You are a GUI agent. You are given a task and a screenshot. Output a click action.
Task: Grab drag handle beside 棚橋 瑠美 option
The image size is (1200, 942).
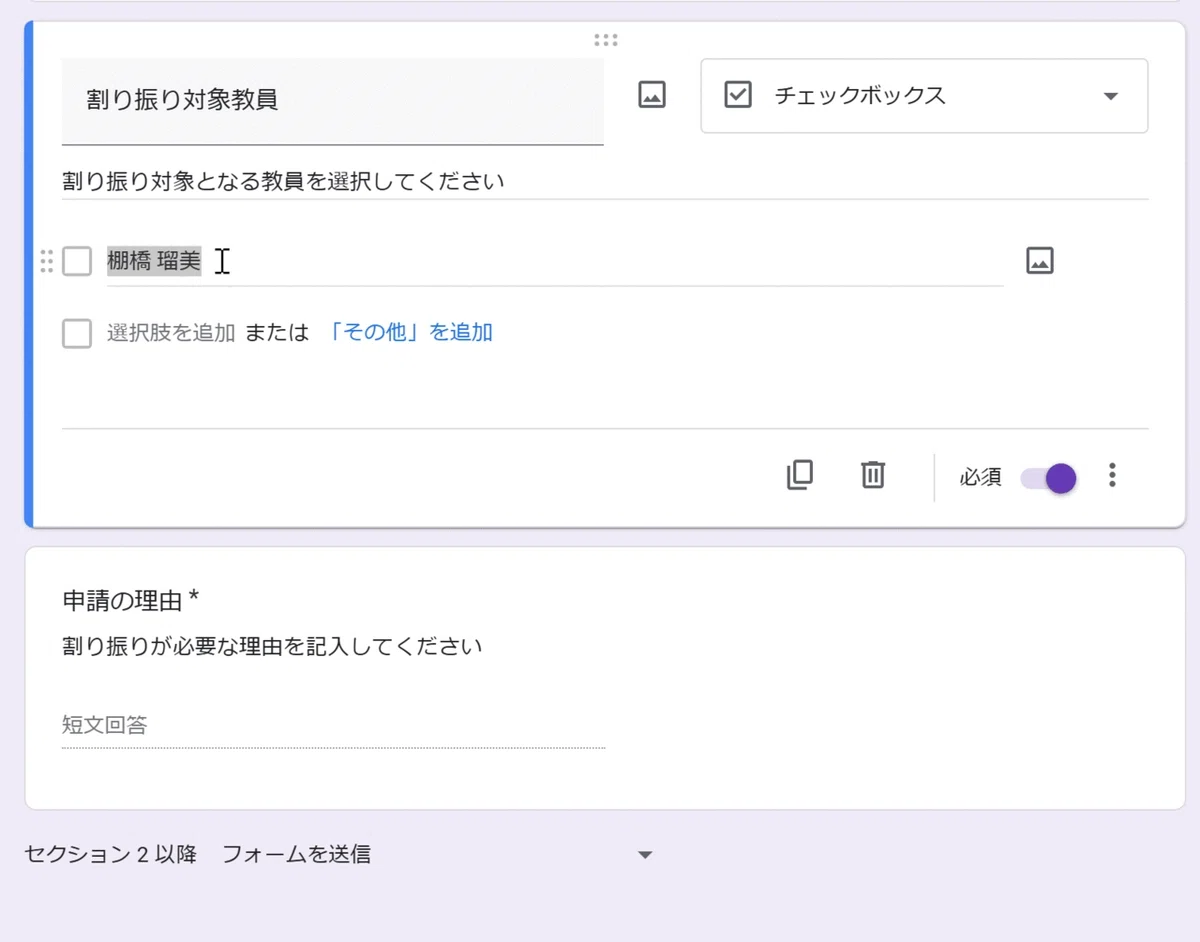(46, 261)
